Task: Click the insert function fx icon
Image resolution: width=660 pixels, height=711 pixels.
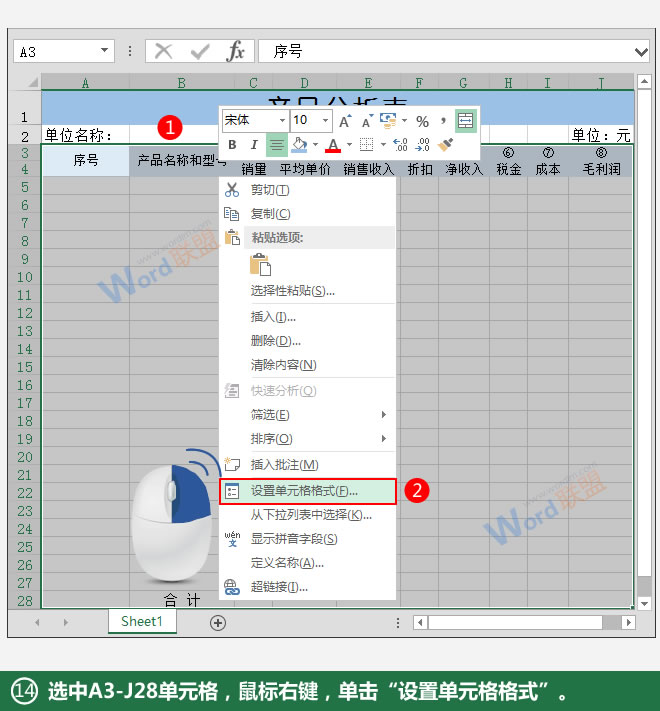Action: pyautogui.click(x=235, y=51)
